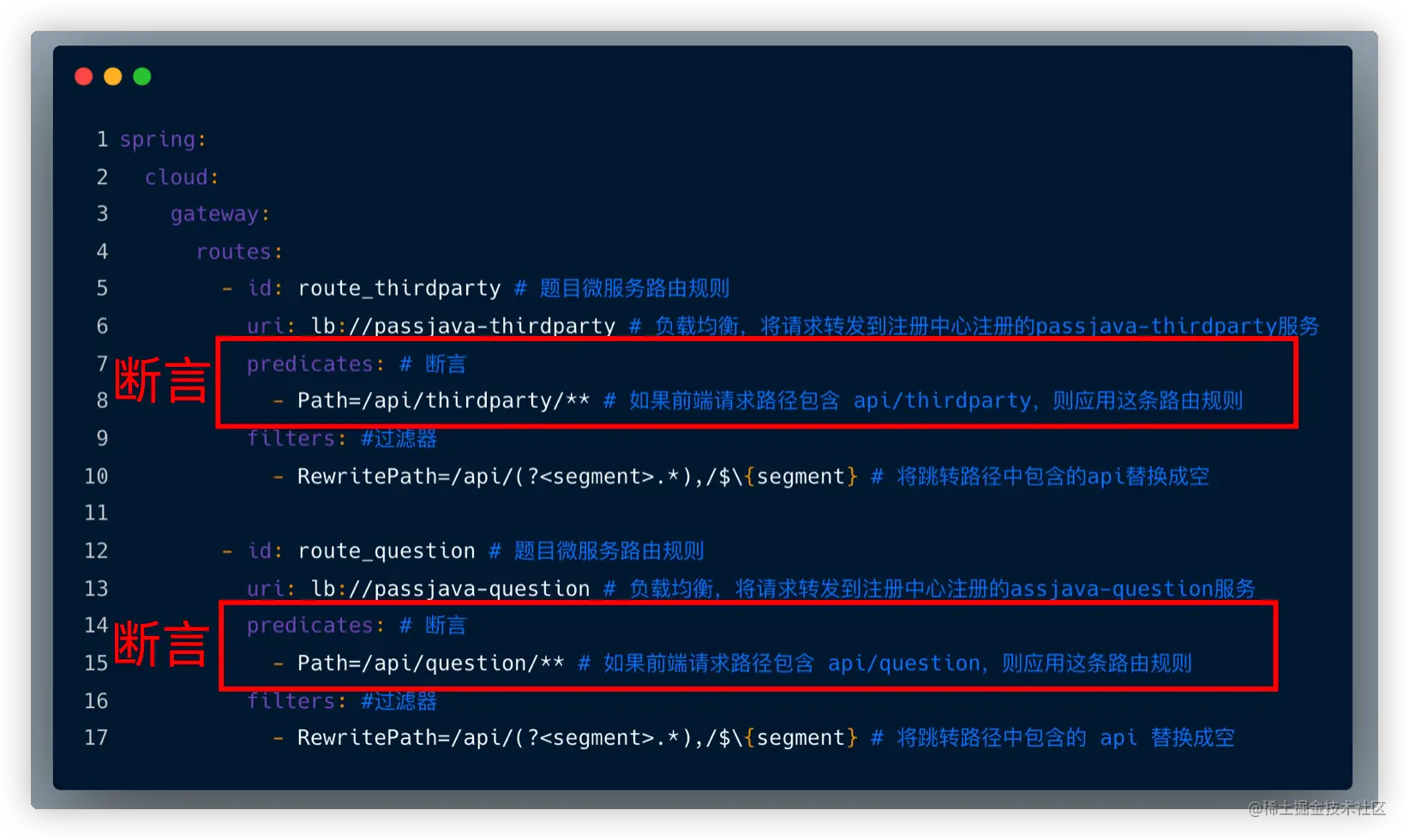Click the comment '题目微服务路由规则' on line 12
This screenshot has height=840, width=1409.
609,550
